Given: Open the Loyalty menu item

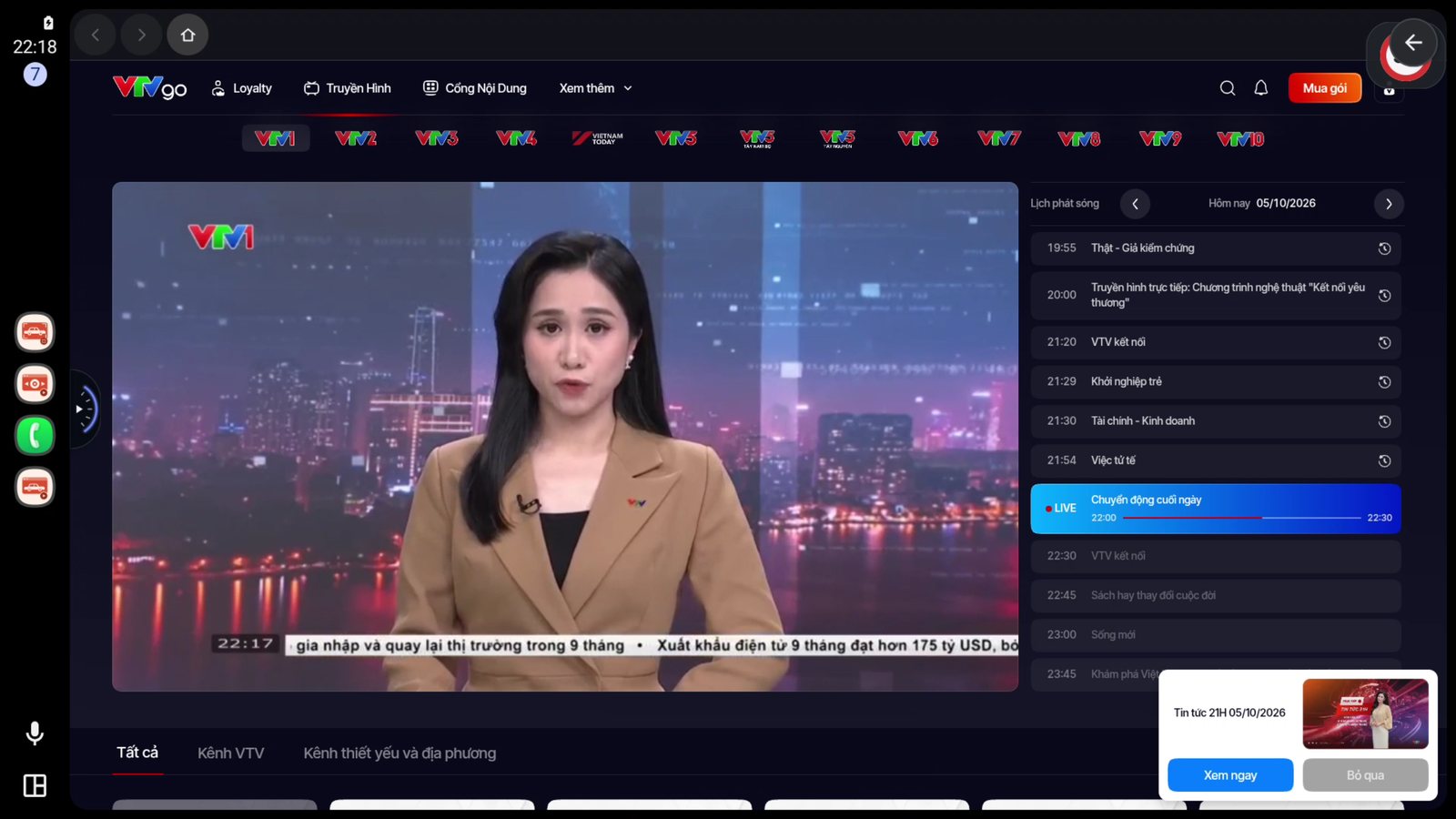Looking at the screenshot, I should click(241, 88).
